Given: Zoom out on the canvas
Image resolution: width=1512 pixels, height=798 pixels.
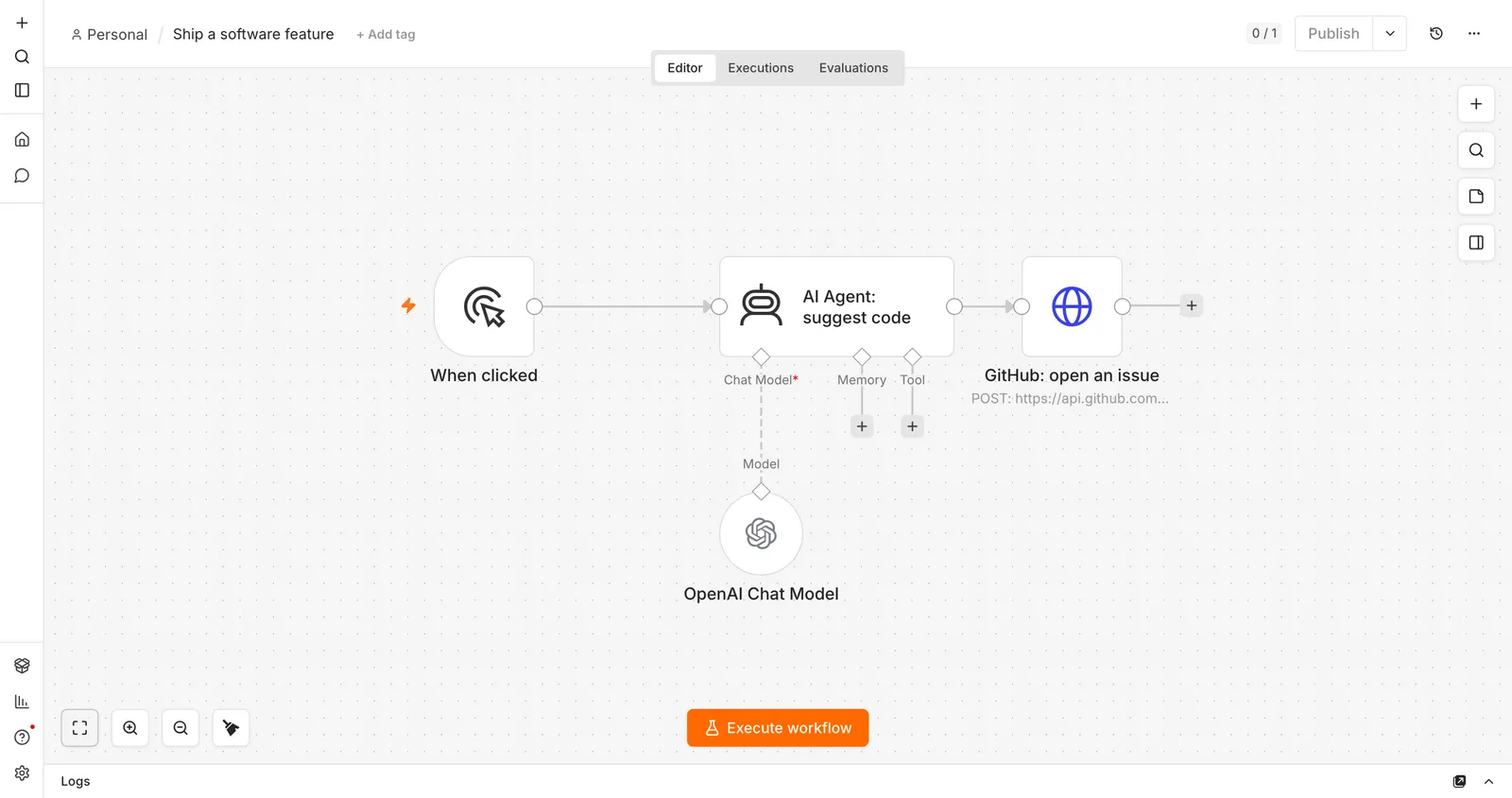Looking at the screenshot, I should click(x=180, y=728).
